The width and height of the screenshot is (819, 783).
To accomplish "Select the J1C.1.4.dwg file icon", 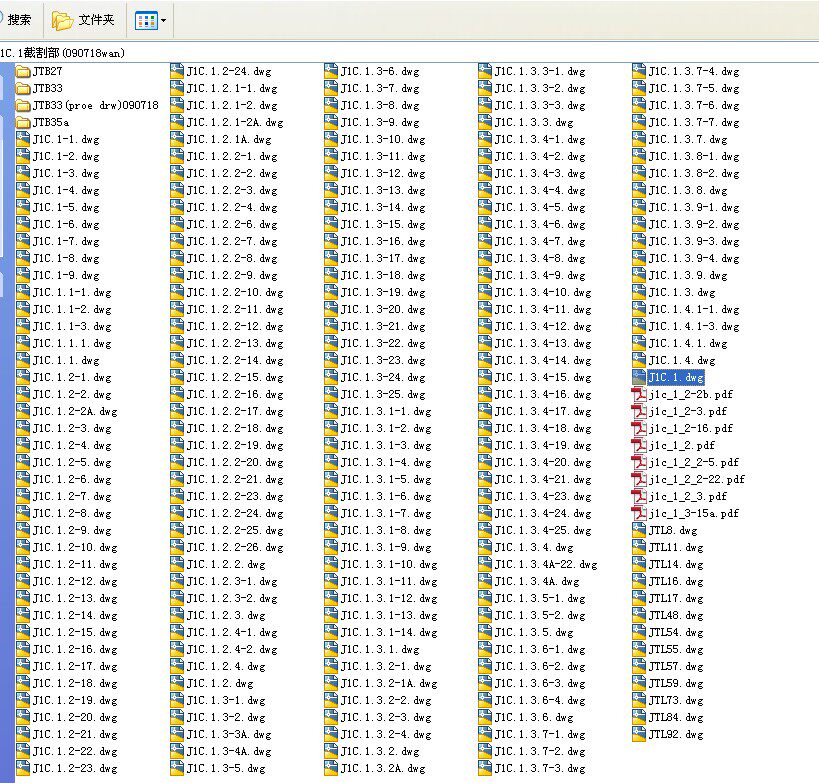I will tap(639, 360).
